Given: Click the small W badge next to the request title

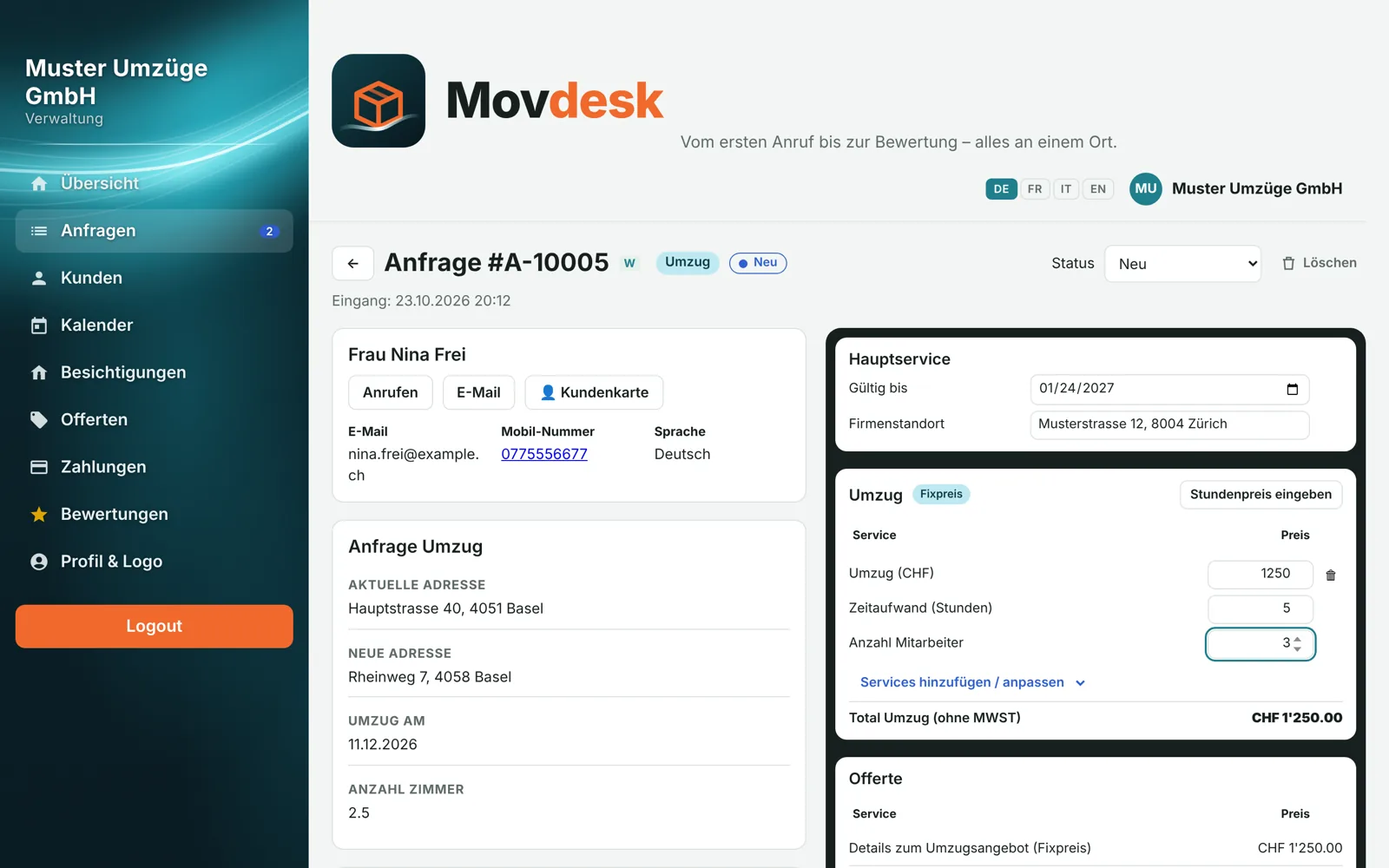Looking at the screenshot, I should (x=629, y=263).
